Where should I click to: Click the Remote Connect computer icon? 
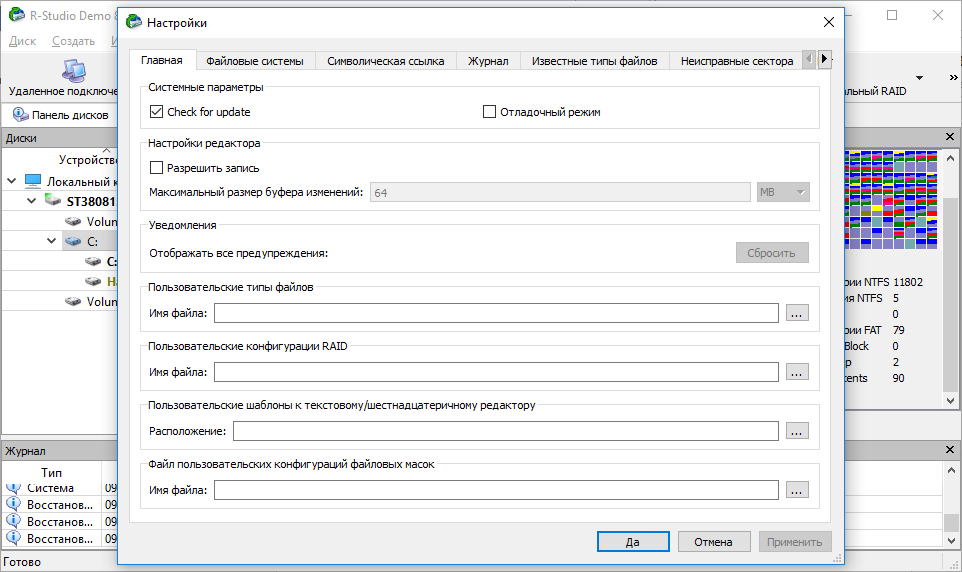[x=73, y=71]
